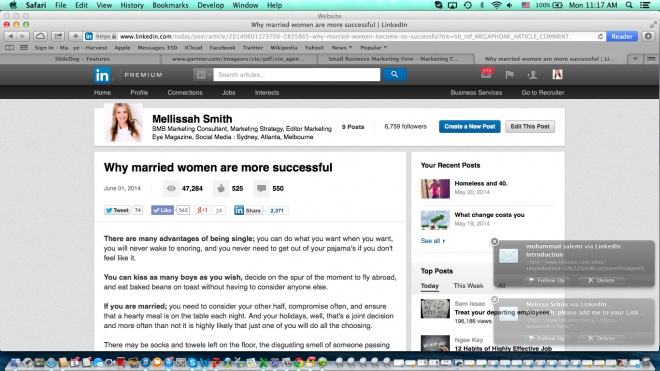This screenshot has height=371, width=660.
Task: Expand the News bookmarks folder
Action: (x=341, y=48)
